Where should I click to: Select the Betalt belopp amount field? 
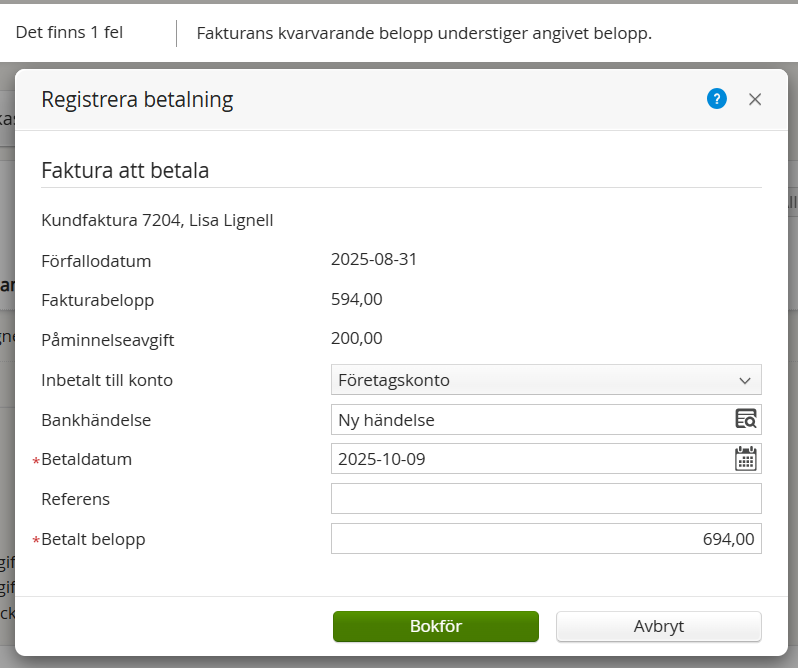[546, 539]
